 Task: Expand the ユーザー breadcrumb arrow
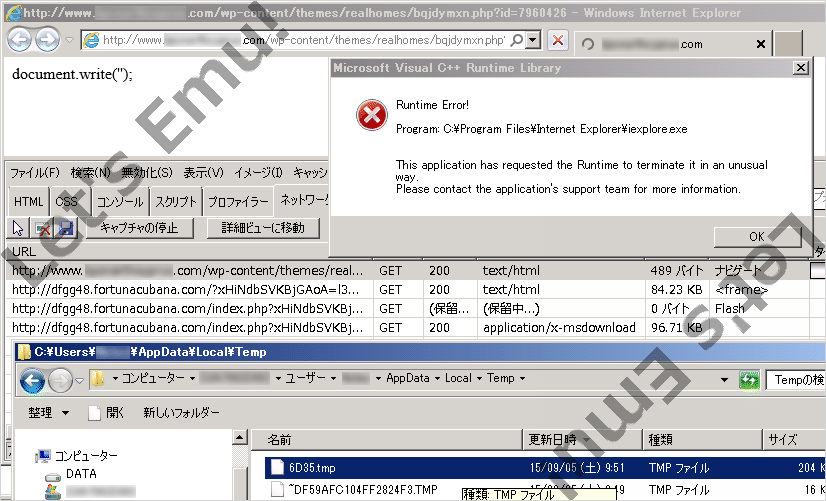click(x=333, y=378)
